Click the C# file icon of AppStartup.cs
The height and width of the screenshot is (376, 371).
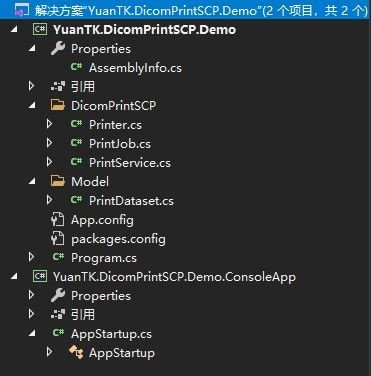click(58, 333)
